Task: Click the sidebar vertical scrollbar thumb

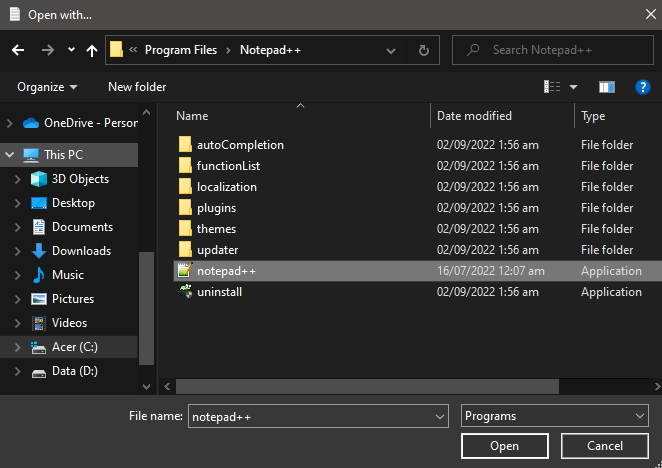Action: pos(147,308)
